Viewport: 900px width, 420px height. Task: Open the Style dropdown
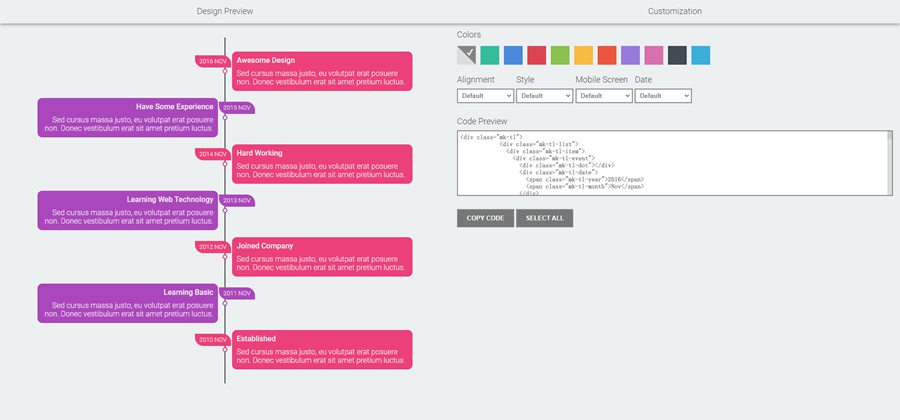coord(544,96)
